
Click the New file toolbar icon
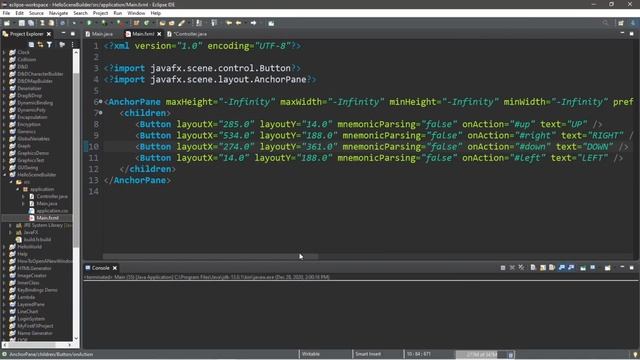(7, 23)
